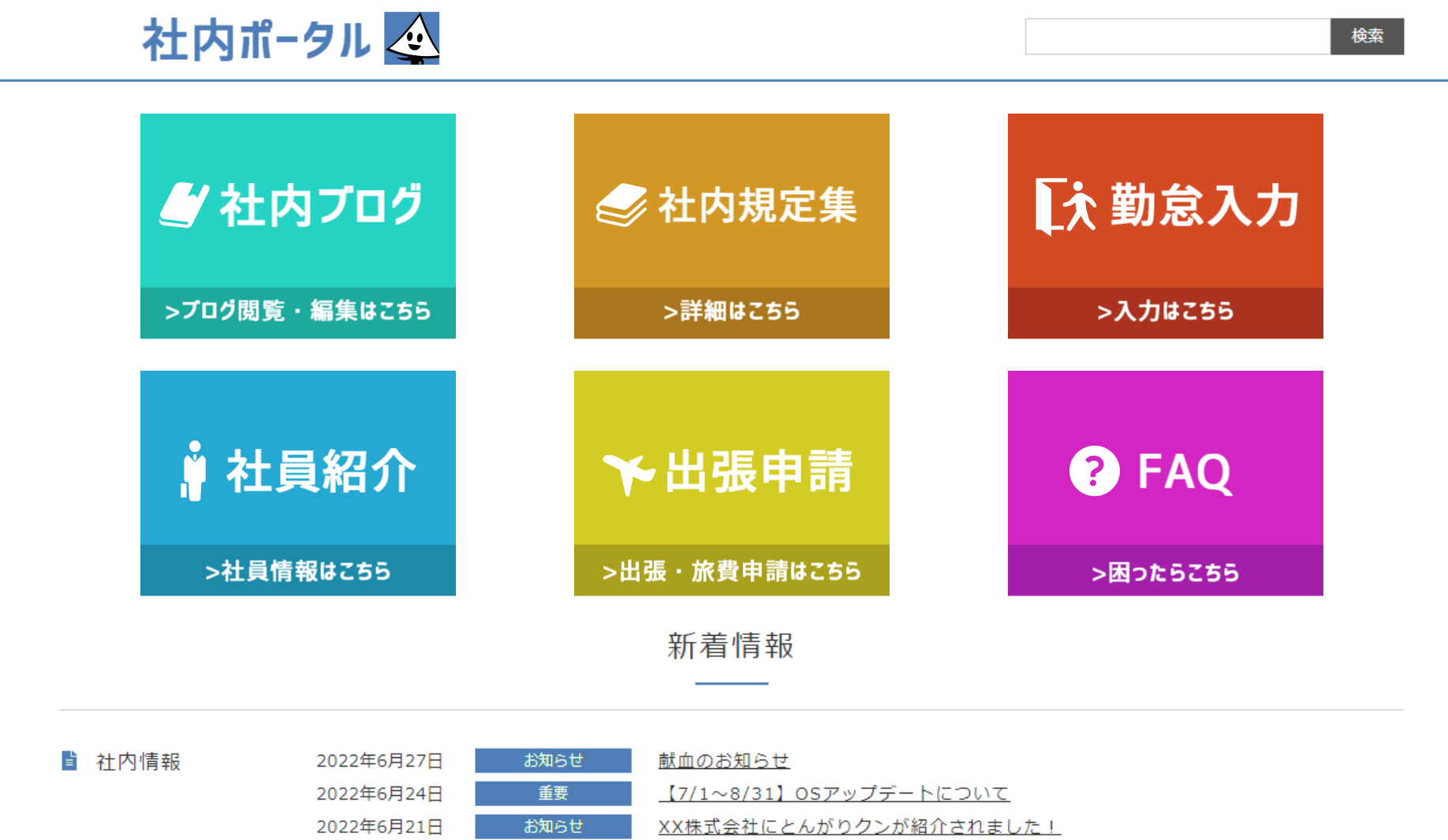Click the stacked books icon on 社内規定集
Viewport: 1448px width, 840px height.
click(x=621, y=205)
